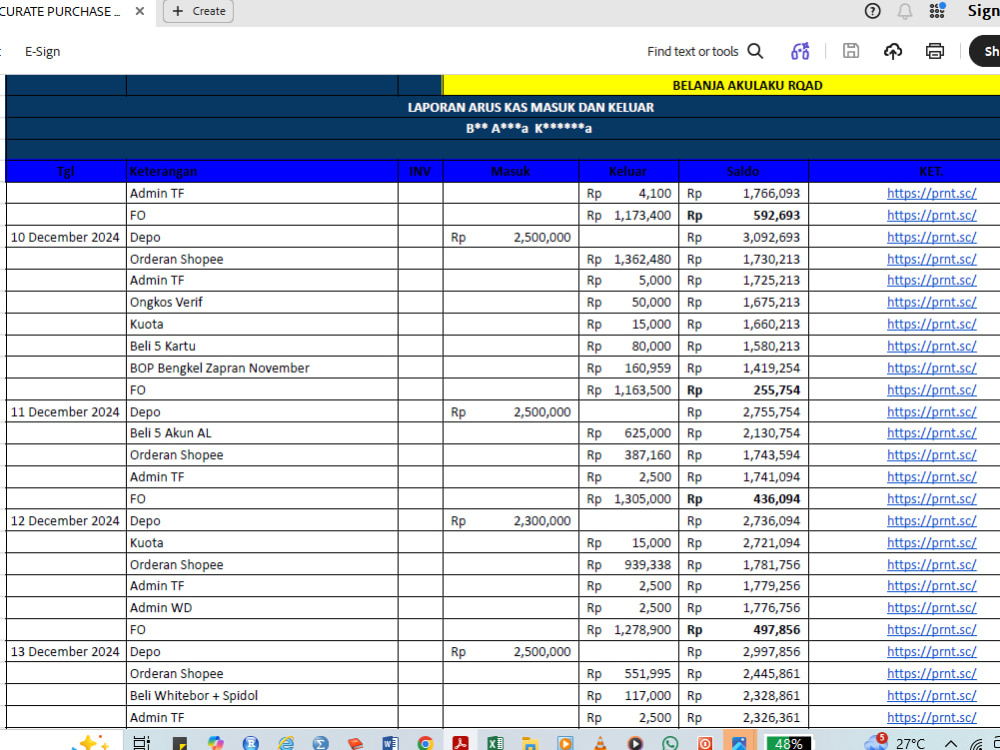Click the Sign in button
Image resolution: width=1000 pixels, height=750 pixels.
(x=983, y=11)
